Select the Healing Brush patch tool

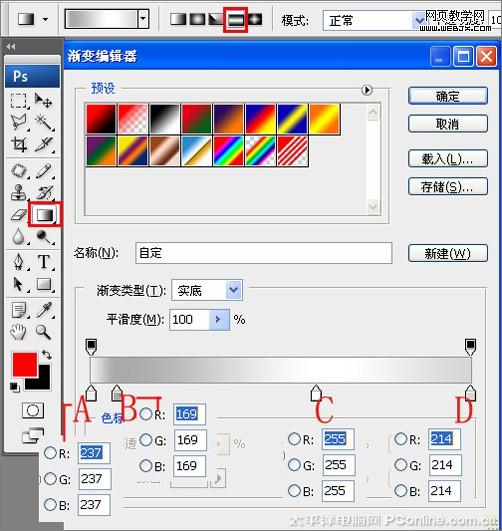coord(19,170)
